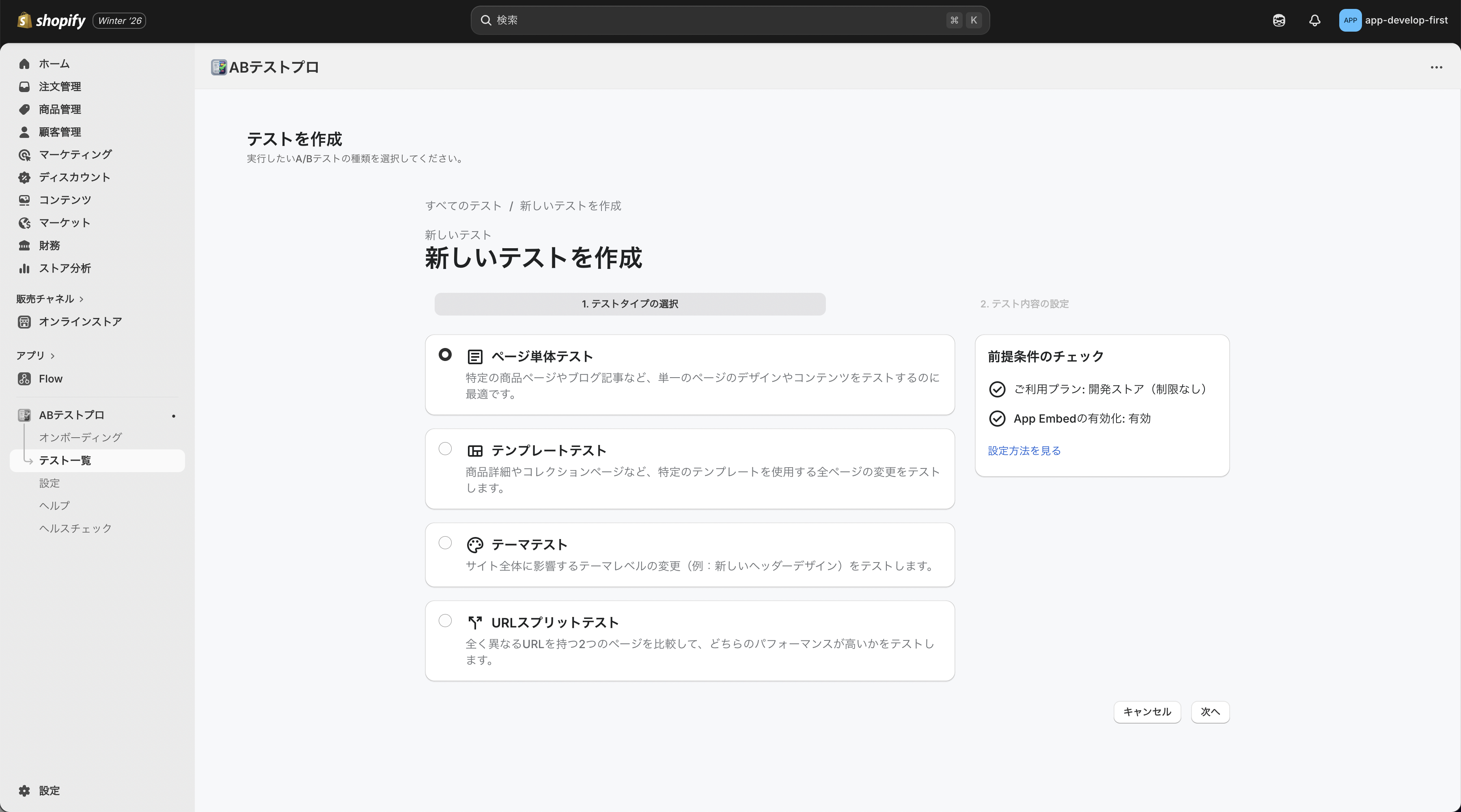Click the bottom 設定 gear icon
This screenshot has width=1461, height=812.
pyautogui.click(x=24, y=791)
